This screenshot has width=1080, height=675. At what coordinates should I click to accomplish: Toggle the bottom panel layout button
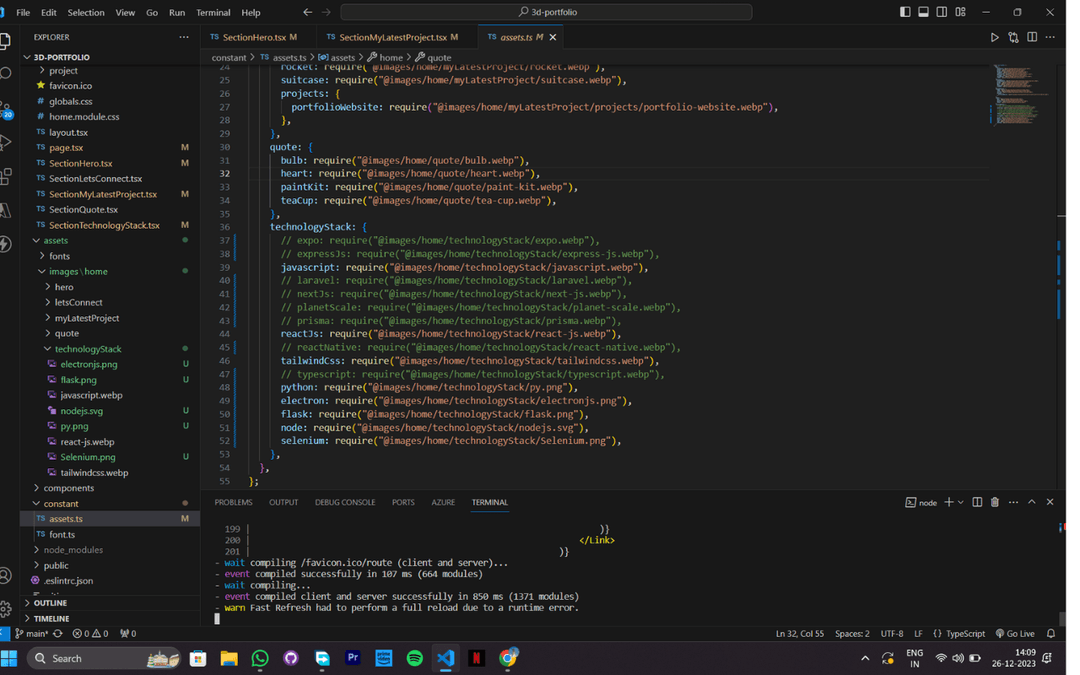coord(923,12)
